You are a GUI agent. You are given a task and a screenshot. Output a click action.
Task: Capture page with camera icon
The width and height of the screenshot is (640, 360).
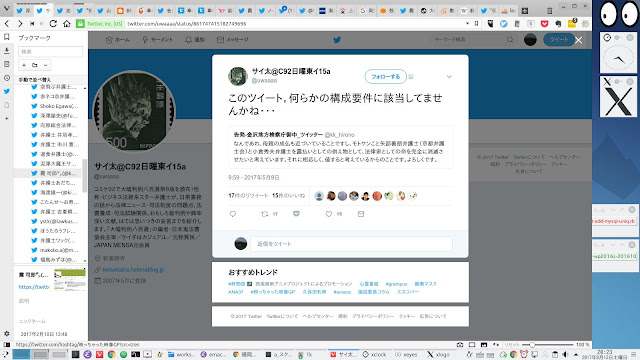[460, 345]
